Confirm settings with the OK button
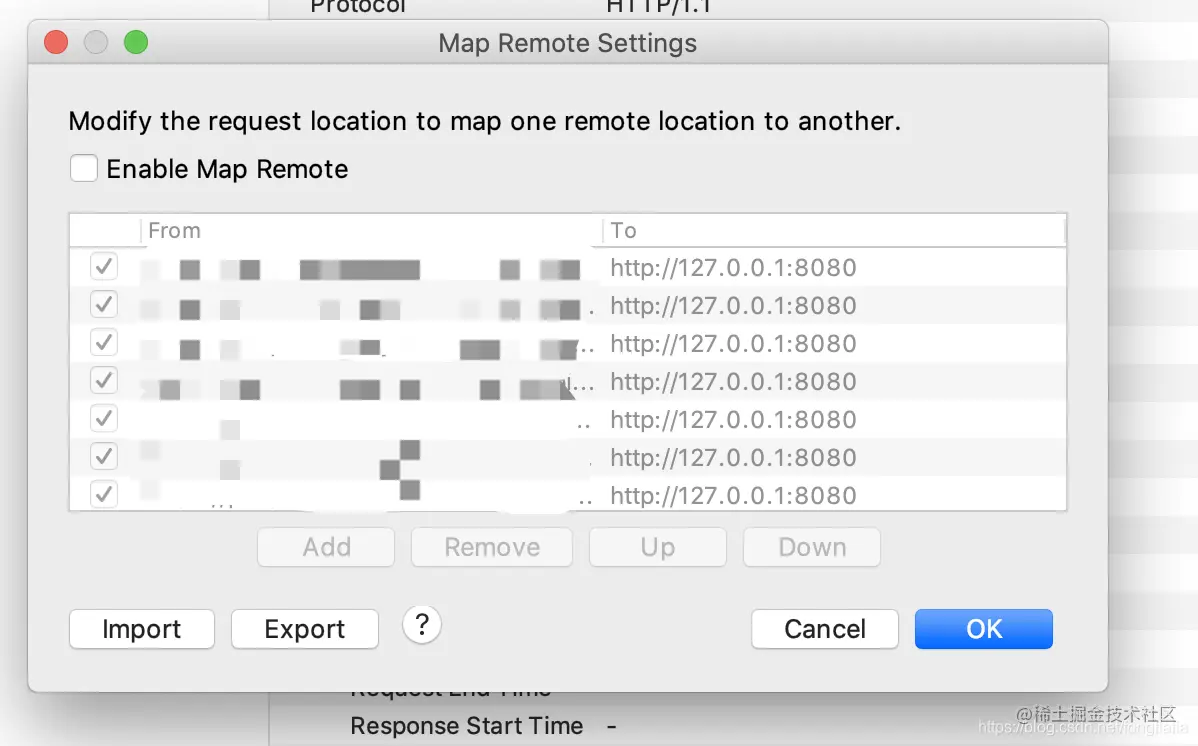The image size is (1198, 746). (x=984, y=629)
